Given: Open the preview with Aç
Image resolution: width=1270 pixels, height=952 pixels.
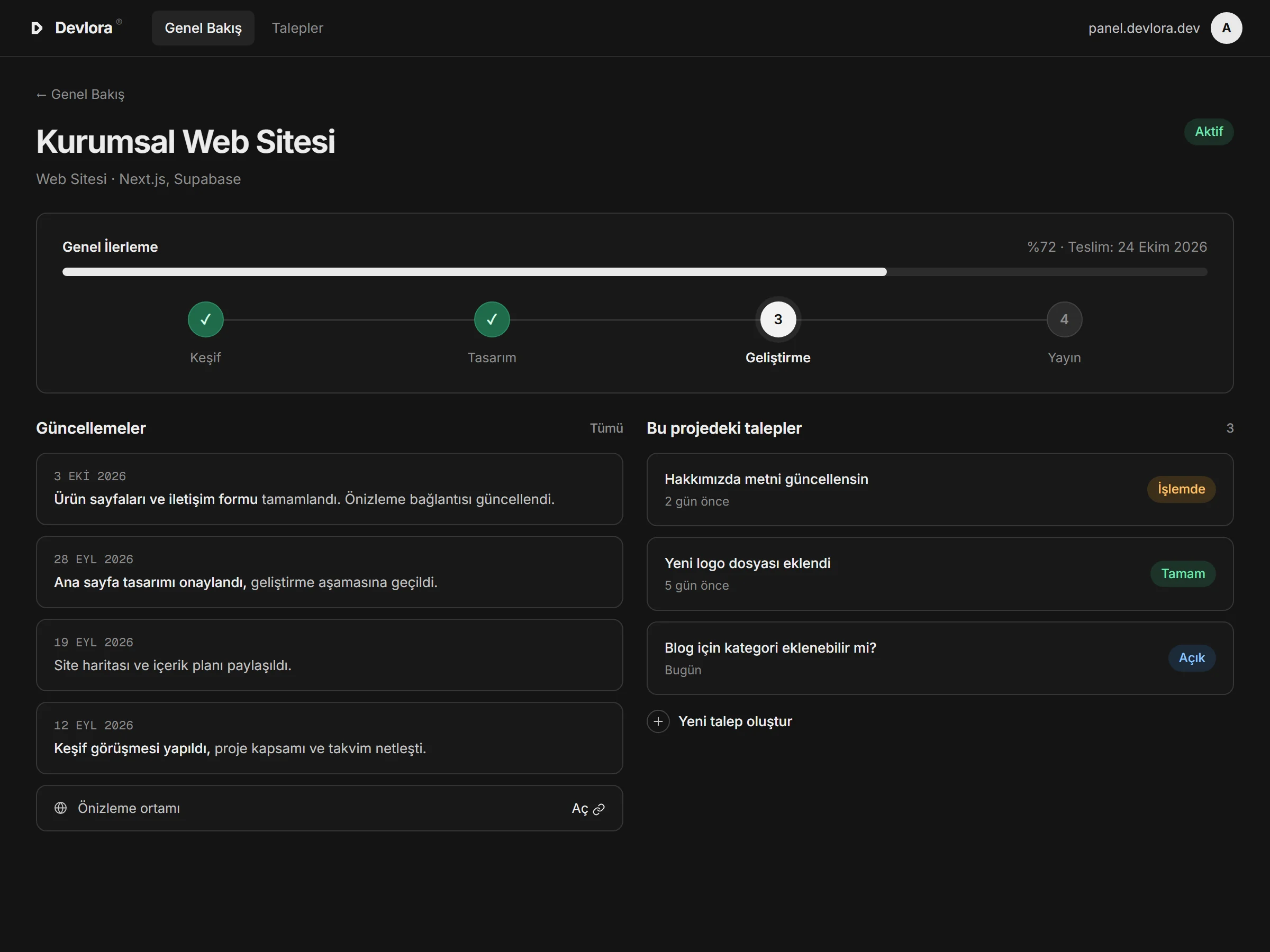Looking at the screenshot, I should pos(588,809).
